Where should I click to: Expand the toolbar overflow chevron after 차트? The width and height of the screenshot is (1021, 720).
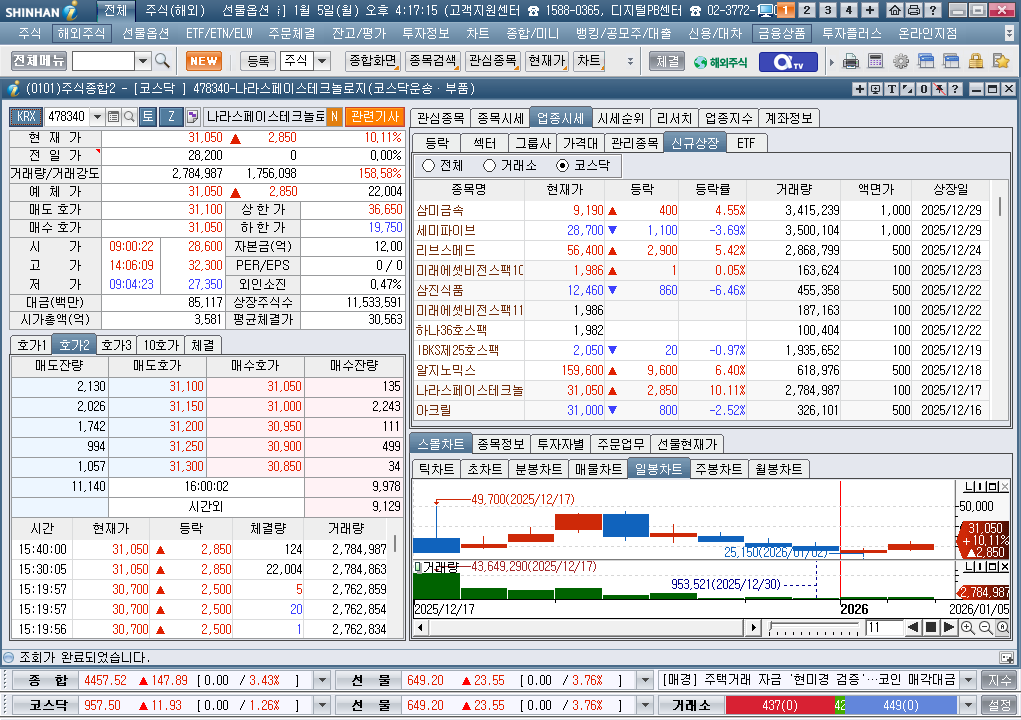pos(630,61)
